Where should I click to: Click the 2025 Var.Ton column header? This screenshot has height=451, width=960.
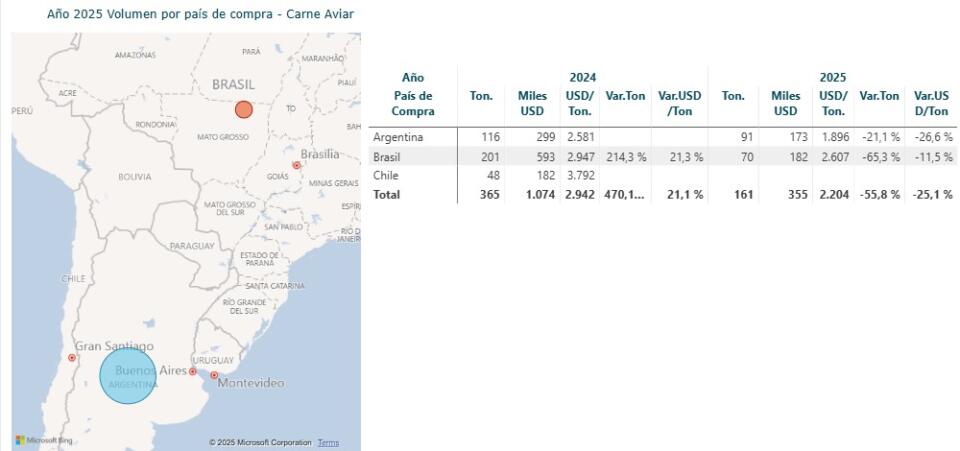pyautogui.click(x=879, y=95)
